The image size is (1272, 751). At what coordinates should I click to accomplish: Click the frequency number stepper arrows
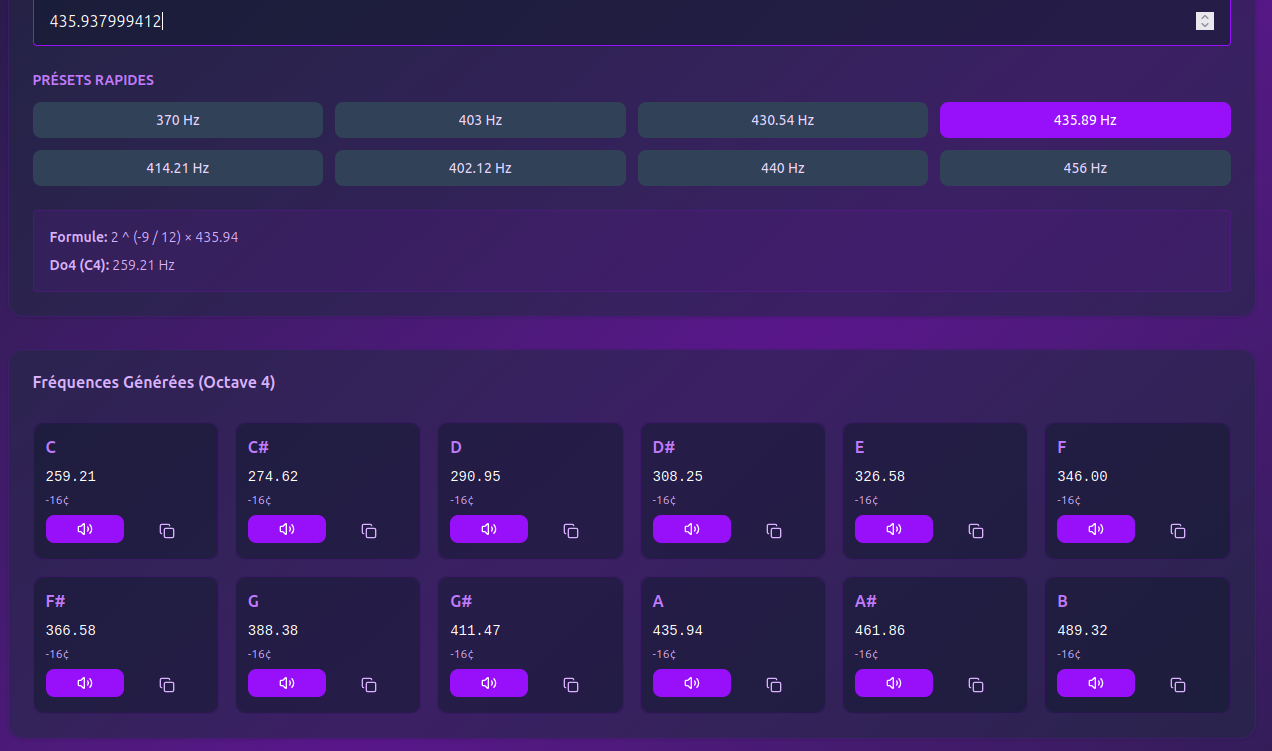[x=1205, y=21]
